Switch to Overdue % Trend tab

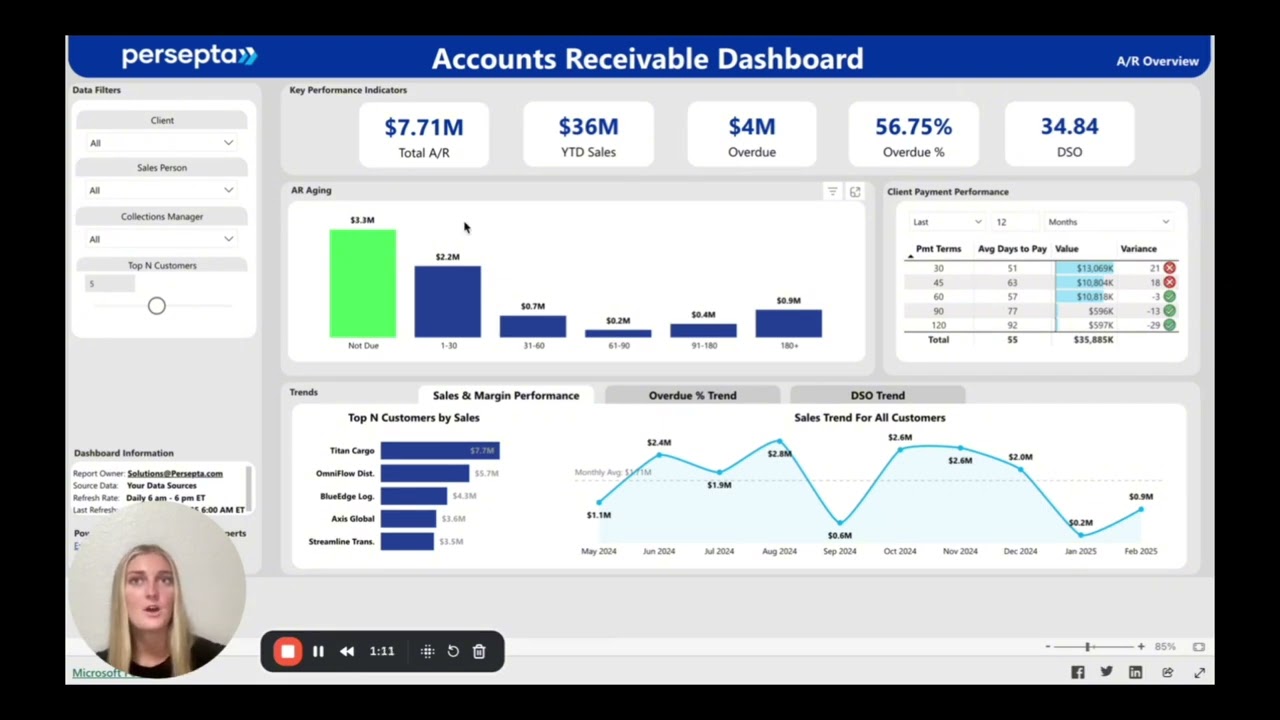click(692, 395)
